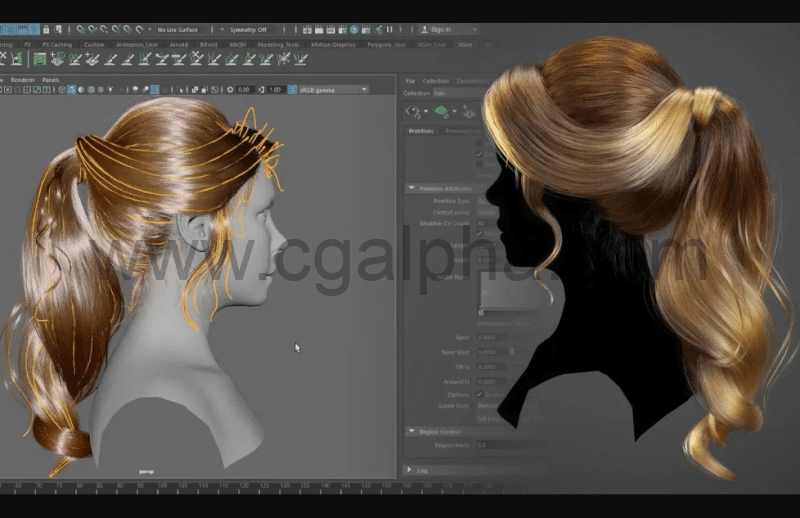
Task: Toggle smooth shade all viewport icon
Action: coord(71,90)
